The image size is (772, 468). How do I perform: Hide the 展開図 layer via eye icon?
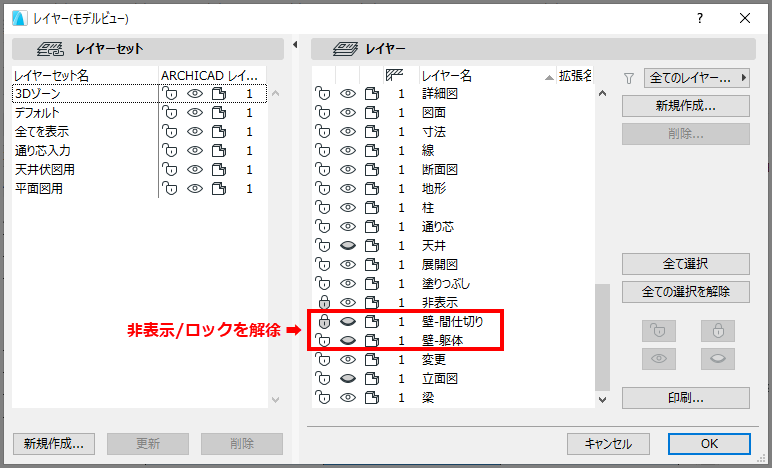pyautogui.click(x=348, y=265)
